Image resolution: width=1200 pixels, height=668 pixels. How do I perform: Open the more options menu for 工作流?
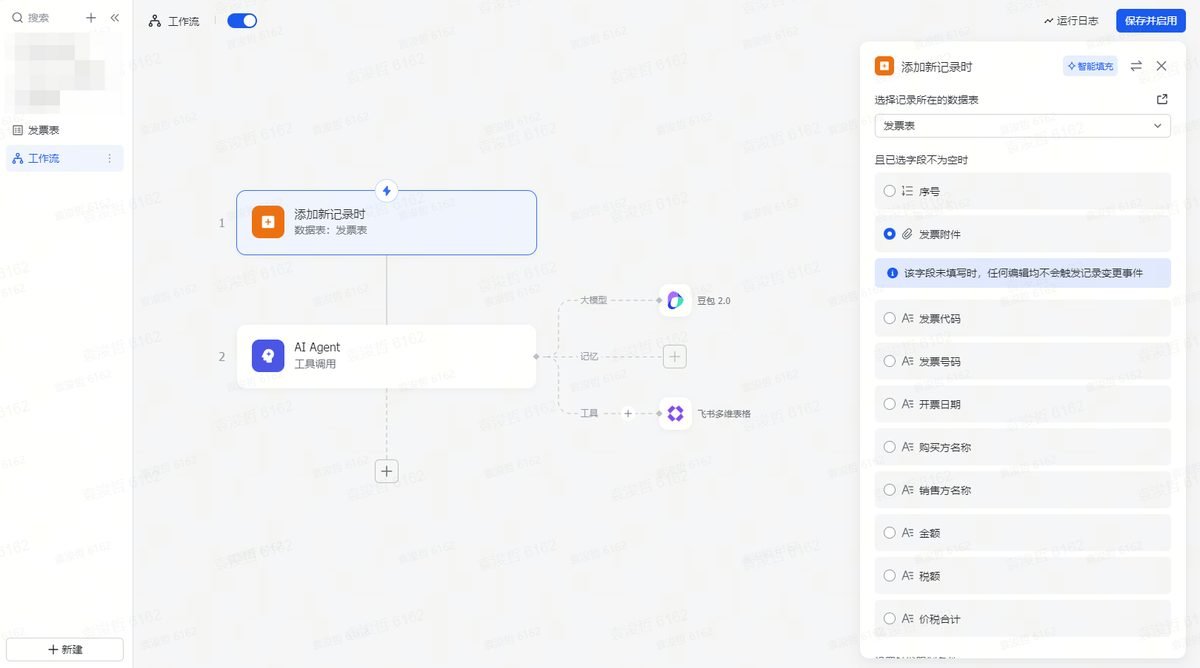(110, 158)
